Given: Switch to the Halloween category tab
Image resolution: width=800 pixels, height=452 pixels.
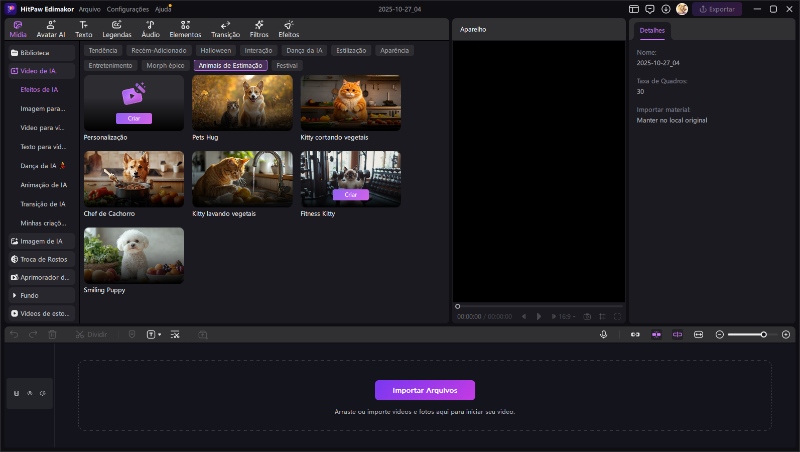Looking at the screenshot, I should [215, 49].
